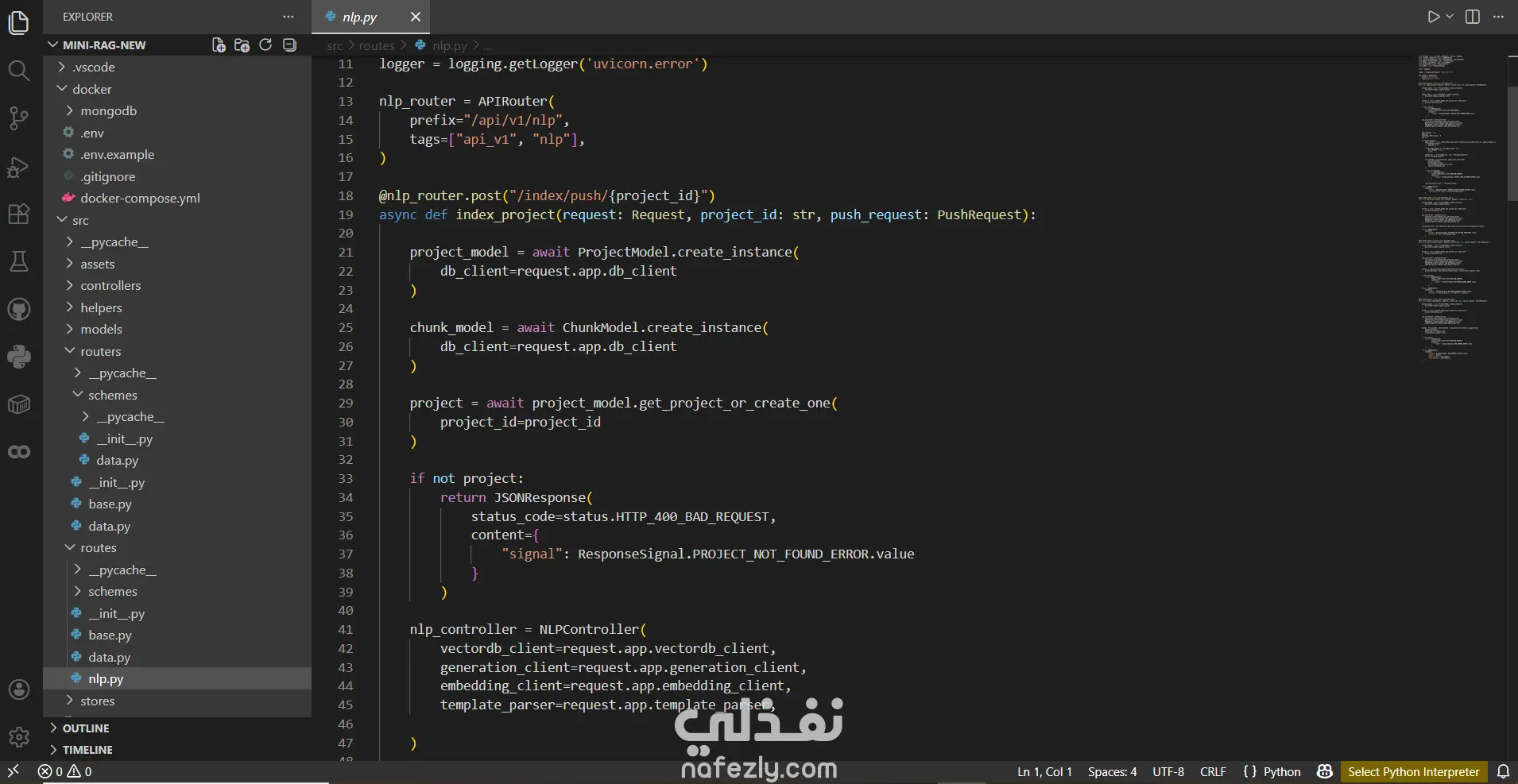Close the nlp.py editor tab
The image size is (1518, 784).
pos(416,17)
